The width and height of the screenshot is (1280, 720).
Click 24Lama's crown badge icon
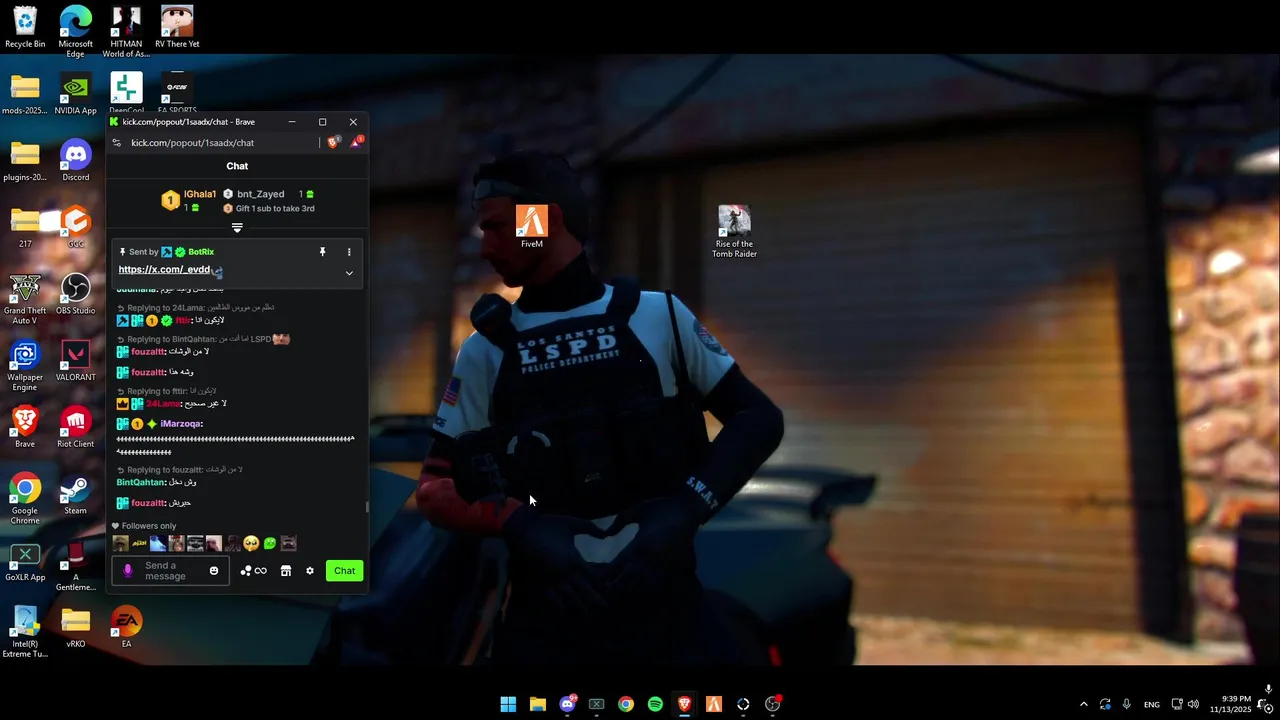coord(123,404)
